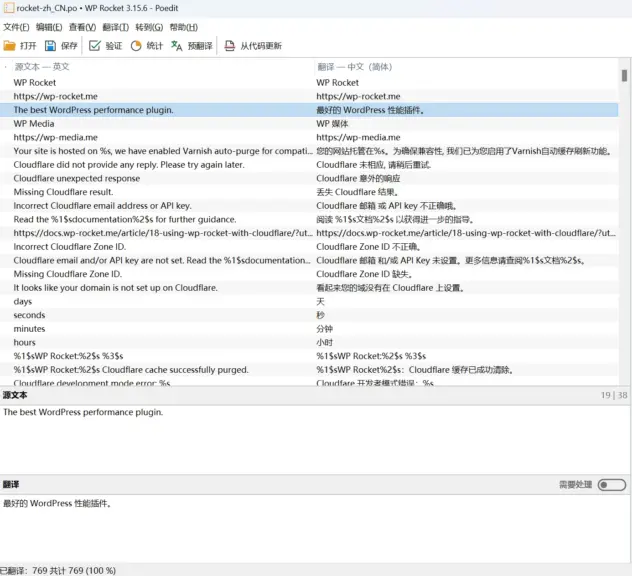Open the 转到(G) menu
This screenshot has width=632, height=576.
pyautogui.click(x=149, y=27)
